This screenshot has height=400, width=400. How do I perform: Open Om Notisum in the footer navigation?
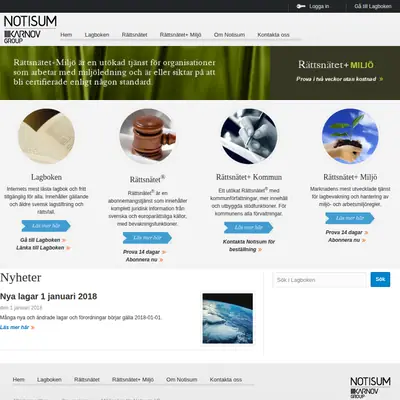[182, 380]
